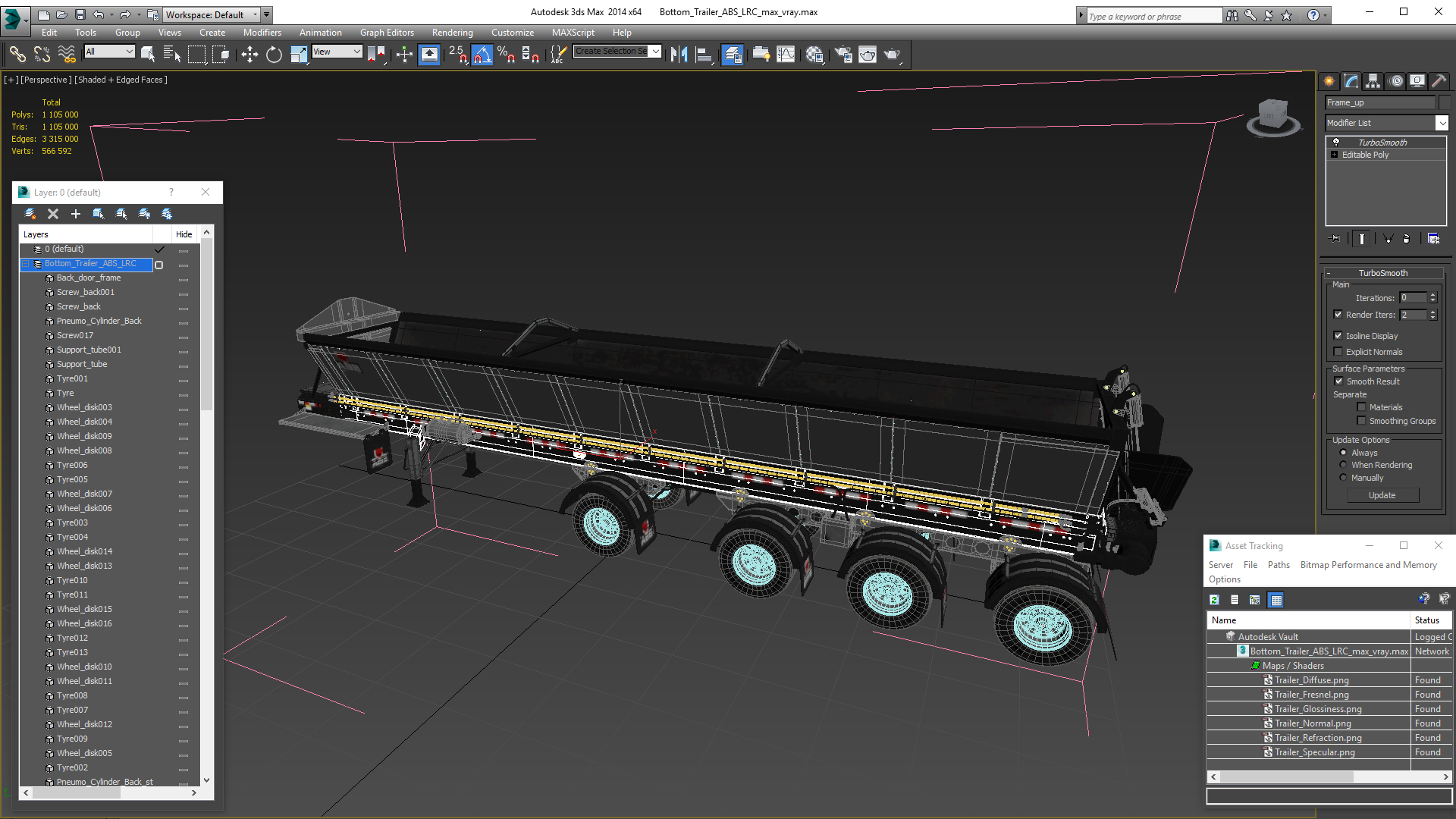The width and height of the screenshot is (1456, 819).
Task: Increase the Iterations spinner value
Action: (1432, 295)
